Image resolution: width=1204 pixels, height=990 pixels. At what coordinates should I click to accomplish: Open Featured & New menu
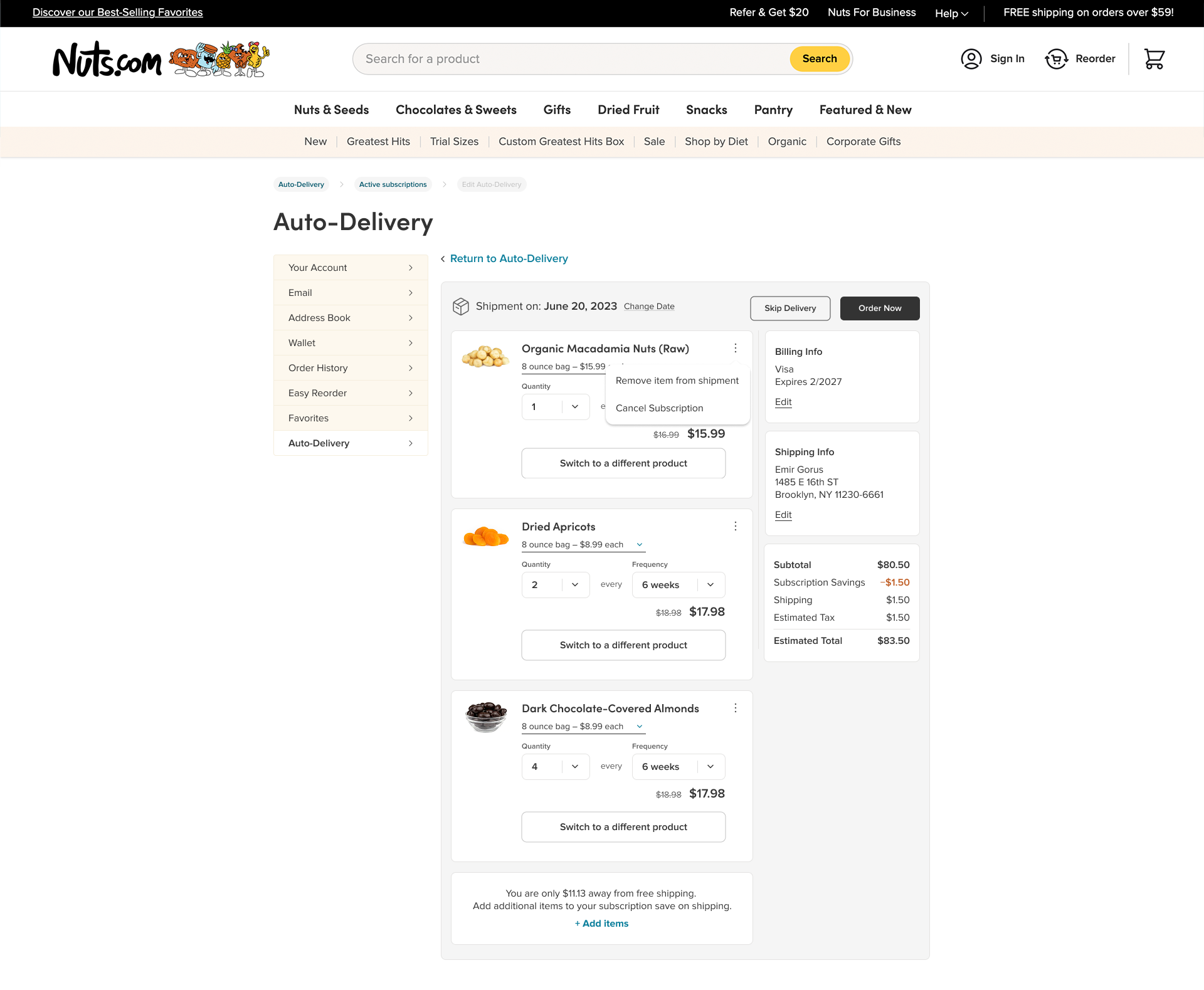coord(865,110)
